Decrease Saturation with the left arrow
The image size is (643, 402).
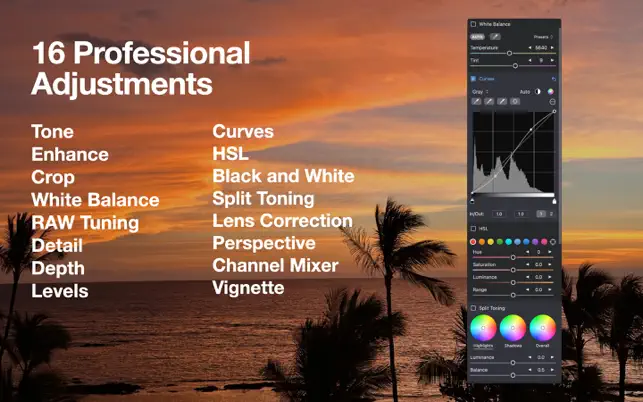(x=527, y=265)
